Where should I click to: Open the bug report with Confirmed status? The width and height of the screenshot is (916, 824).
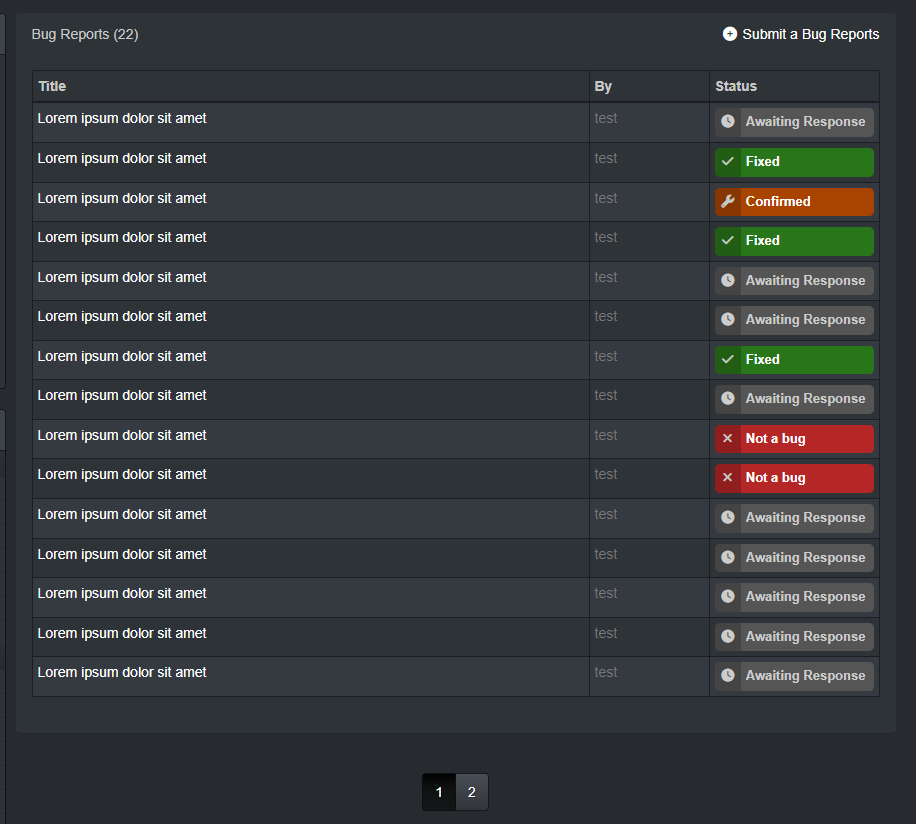tap(122, 199)
